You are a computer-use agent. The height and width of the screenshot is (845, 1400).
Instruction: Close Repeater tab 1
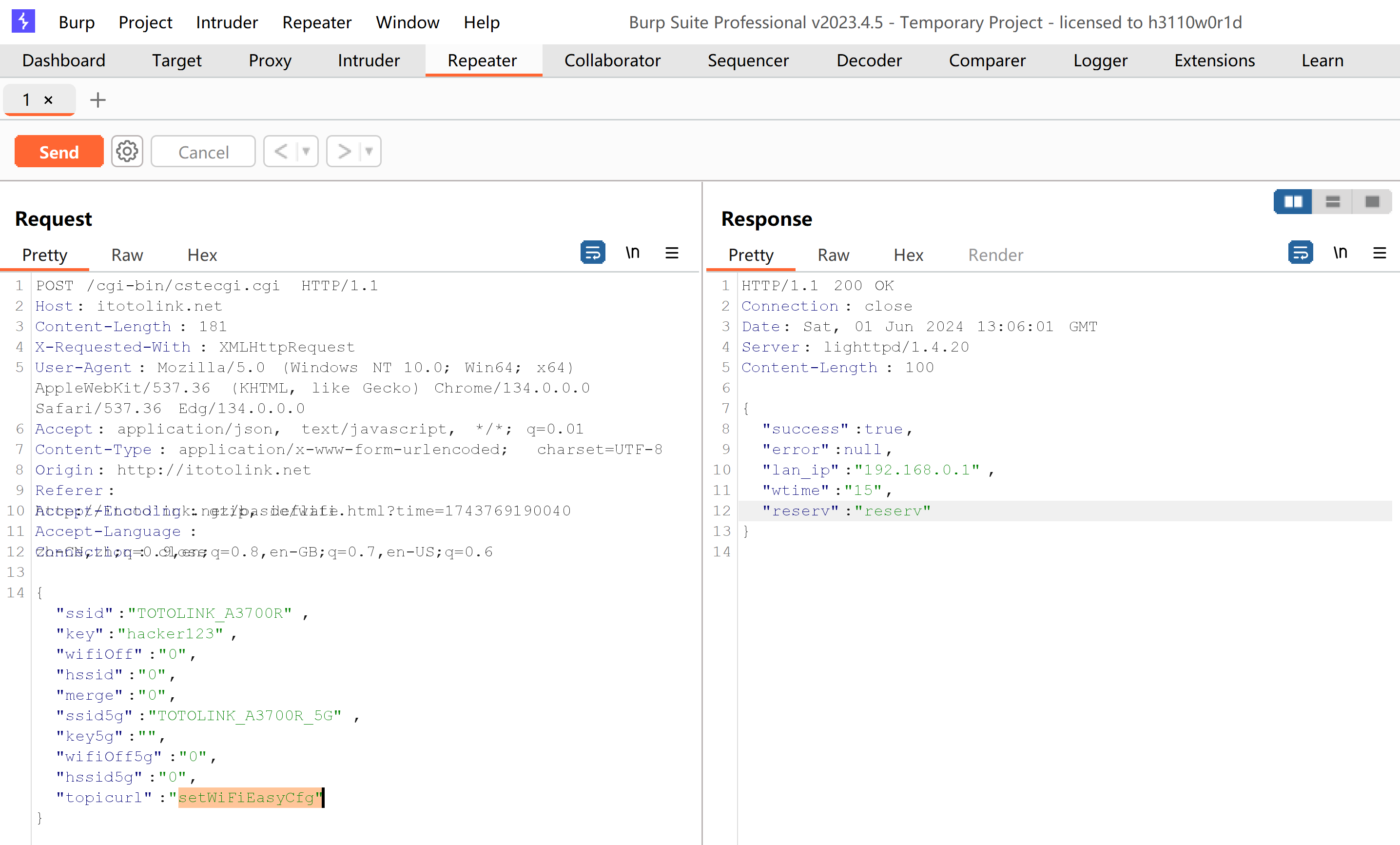point(48,100)
